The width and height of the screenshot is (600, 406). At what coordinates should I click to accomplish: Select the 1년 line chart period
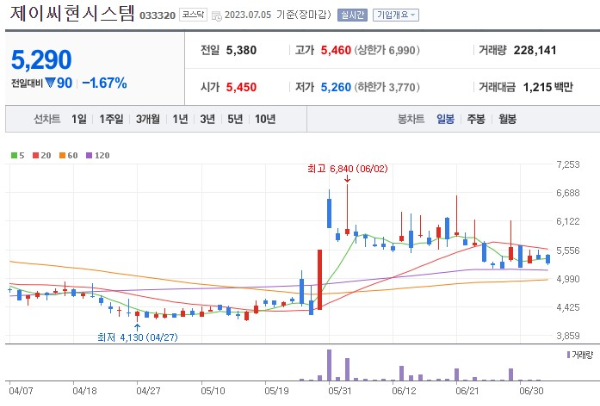(x=180, y=119)
